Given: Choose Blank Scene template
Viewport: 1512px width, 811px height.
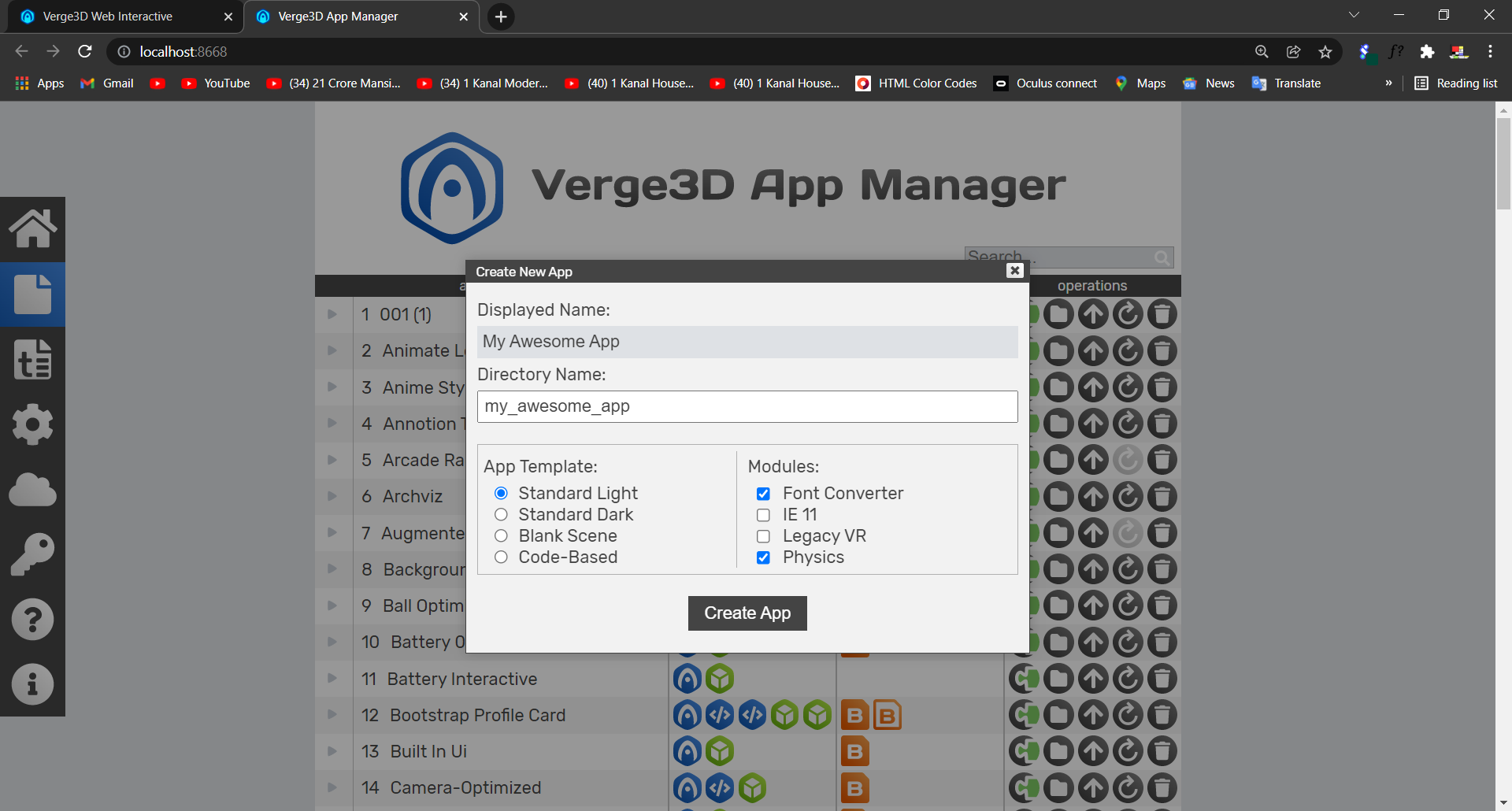Looking at the screenshot, I should tap(501, 535).
